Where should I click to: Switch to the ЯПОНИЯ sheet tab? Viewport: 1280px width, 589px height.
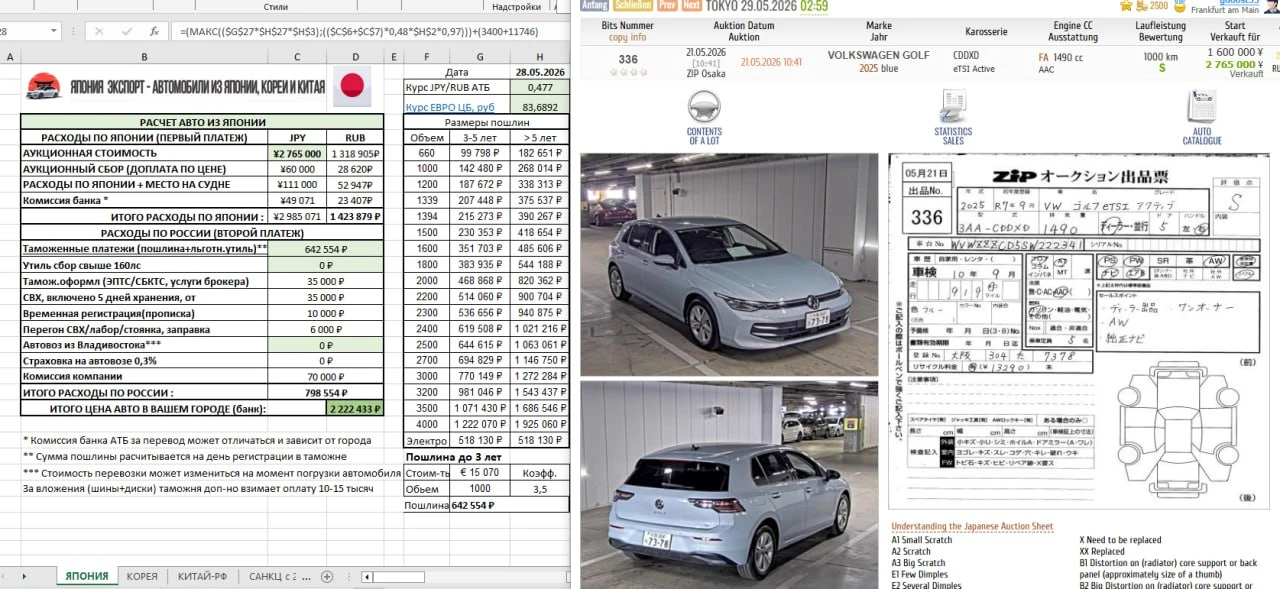coord(86,577)
